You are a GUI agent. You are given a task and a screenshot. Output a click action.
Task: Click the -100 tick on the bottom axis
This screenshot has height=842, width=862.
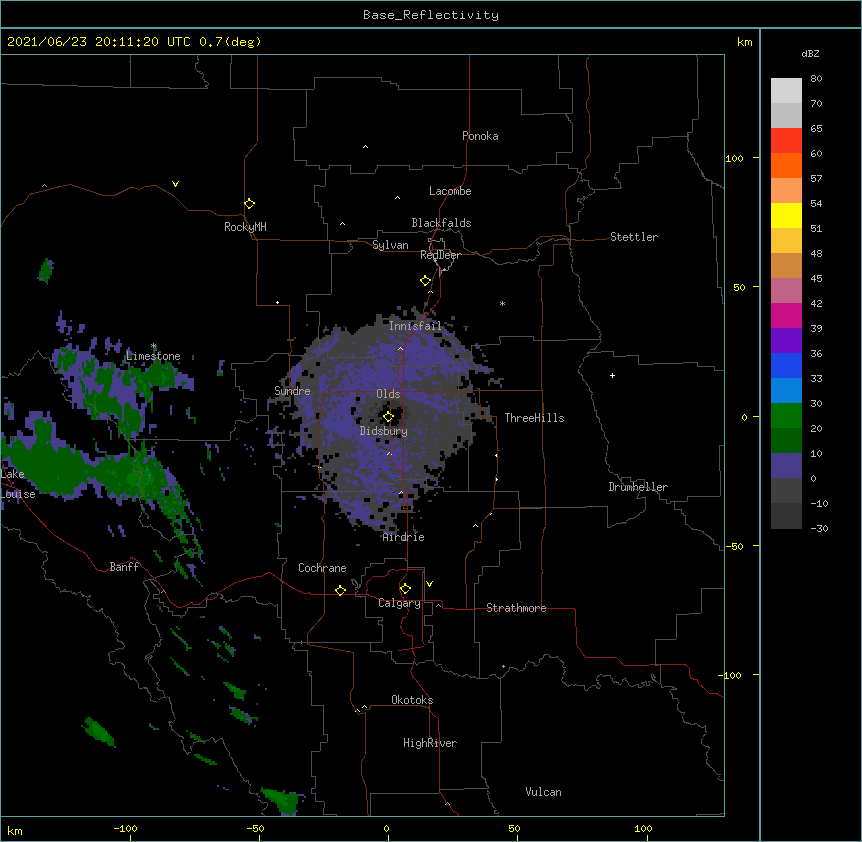125,828
